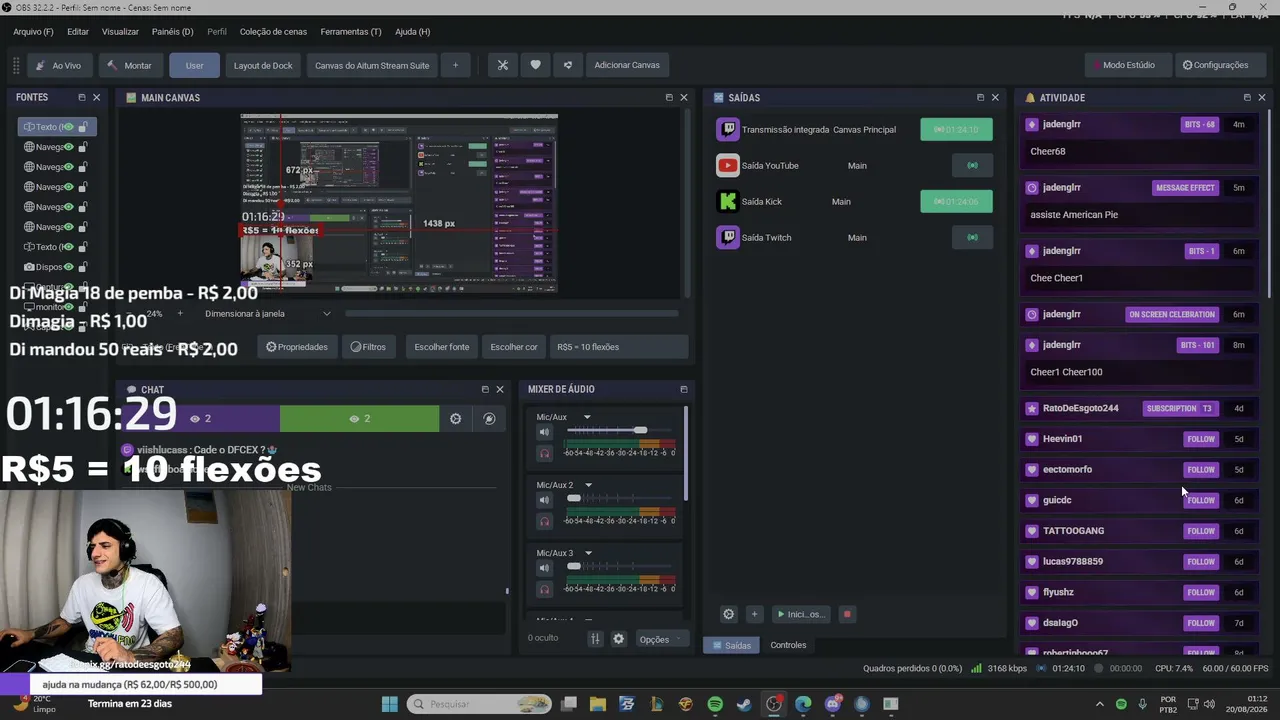Mute the Mic/Aux 3 channel
This screenshot has height=720, width=1280.
(x=544, y=568)
